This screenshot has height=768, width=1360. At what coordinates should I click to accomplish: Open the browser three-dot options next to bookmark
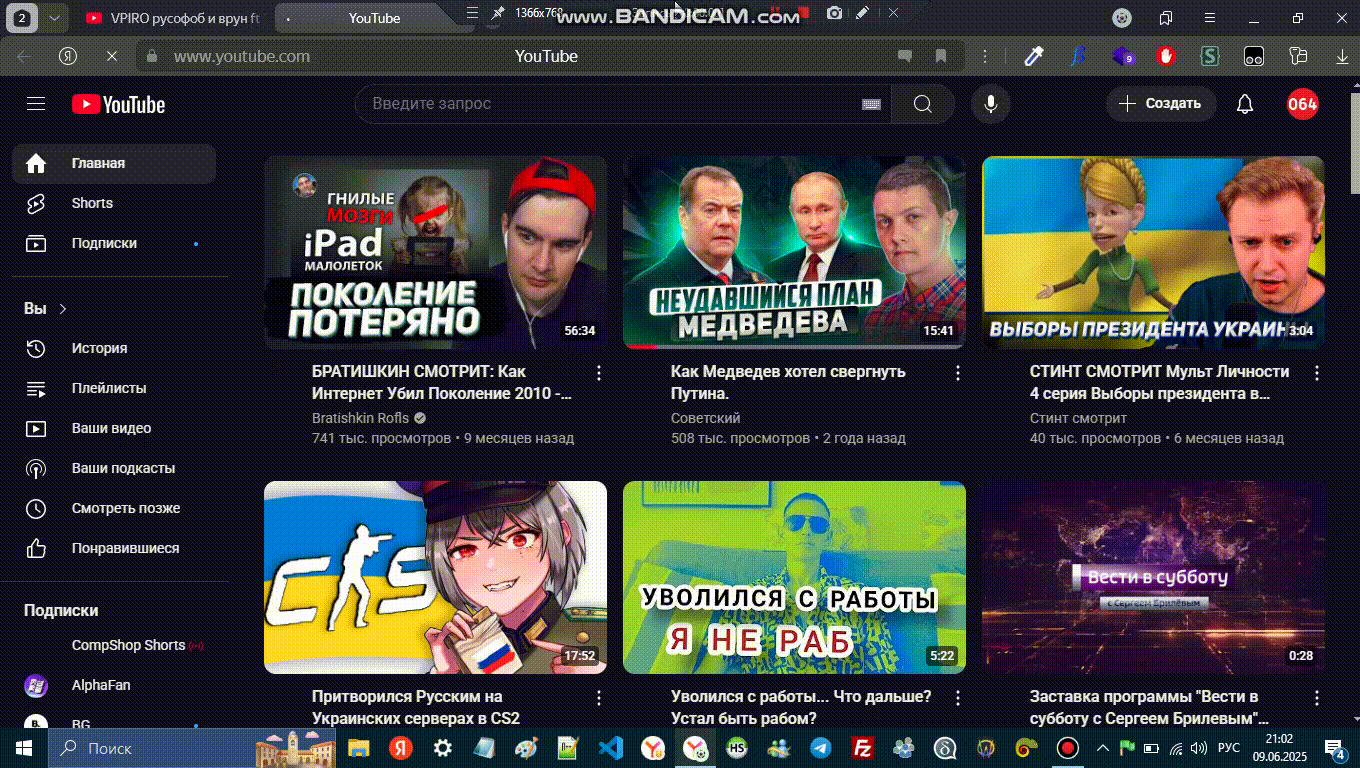[986, 56]
